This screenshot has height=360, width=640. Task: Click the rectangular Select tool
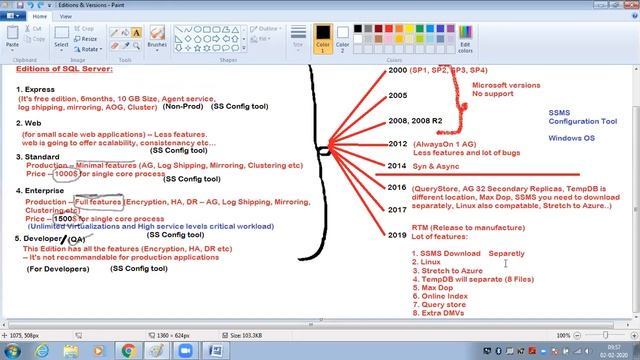pos(61,33)
